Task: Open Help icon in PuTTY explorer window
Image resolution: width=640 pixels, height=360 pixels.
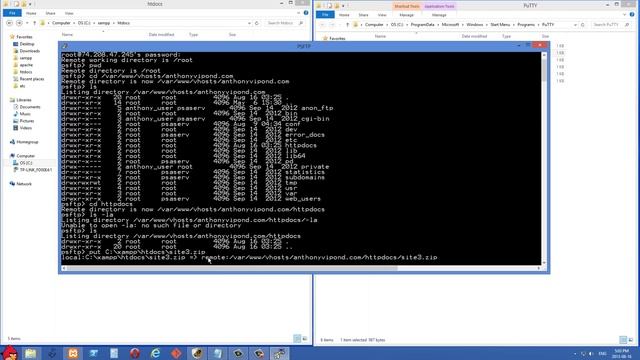Action: pos(632,15)
